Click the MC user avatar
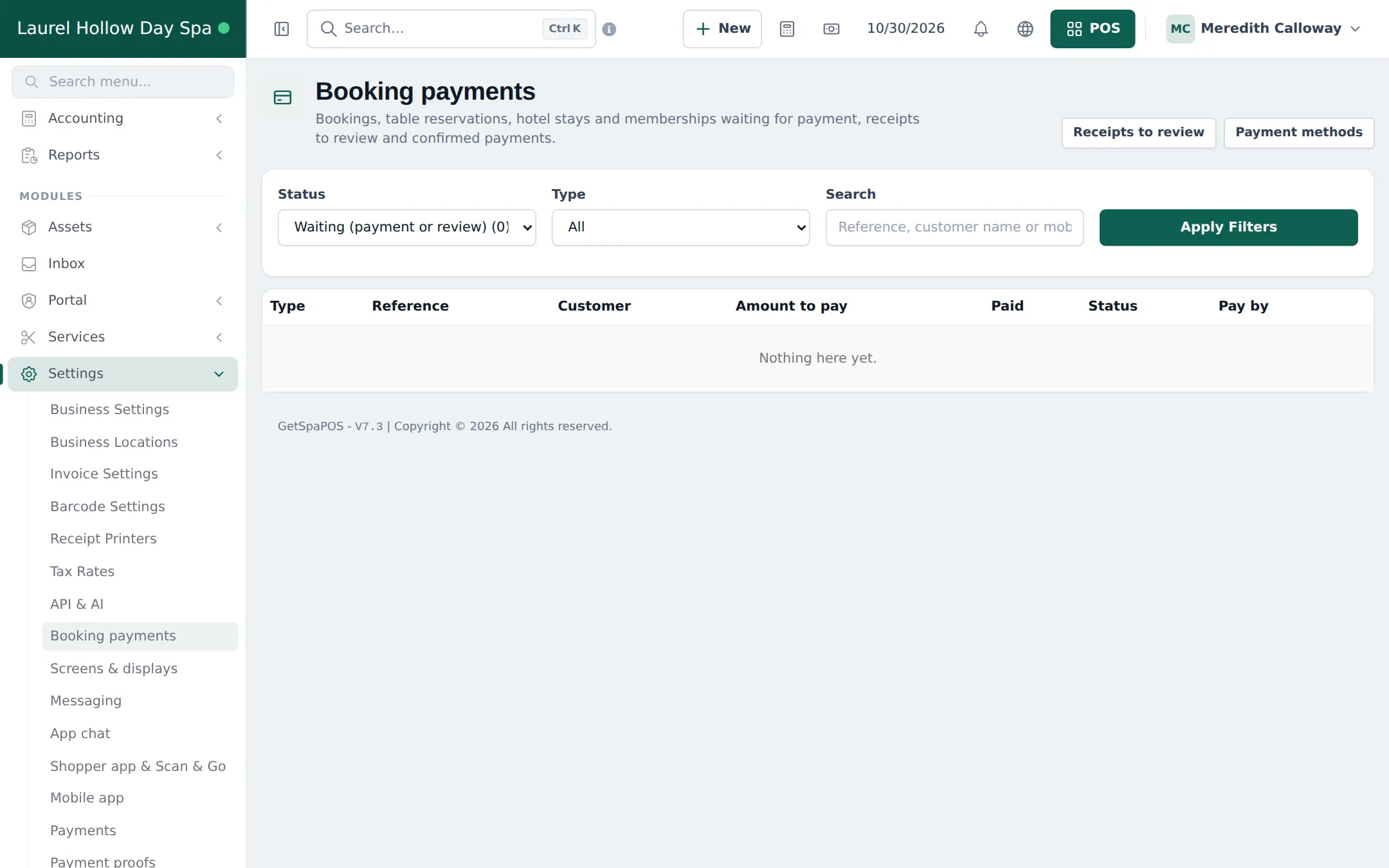 1180,29
